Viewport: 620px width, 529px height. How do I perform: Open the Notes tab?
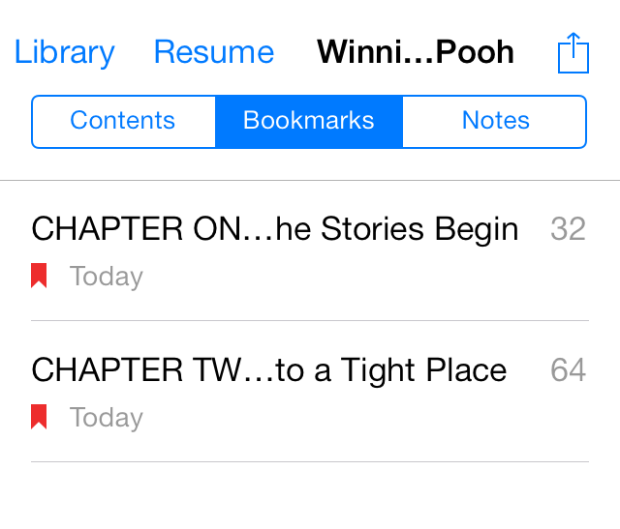click(x=495, y=122)
